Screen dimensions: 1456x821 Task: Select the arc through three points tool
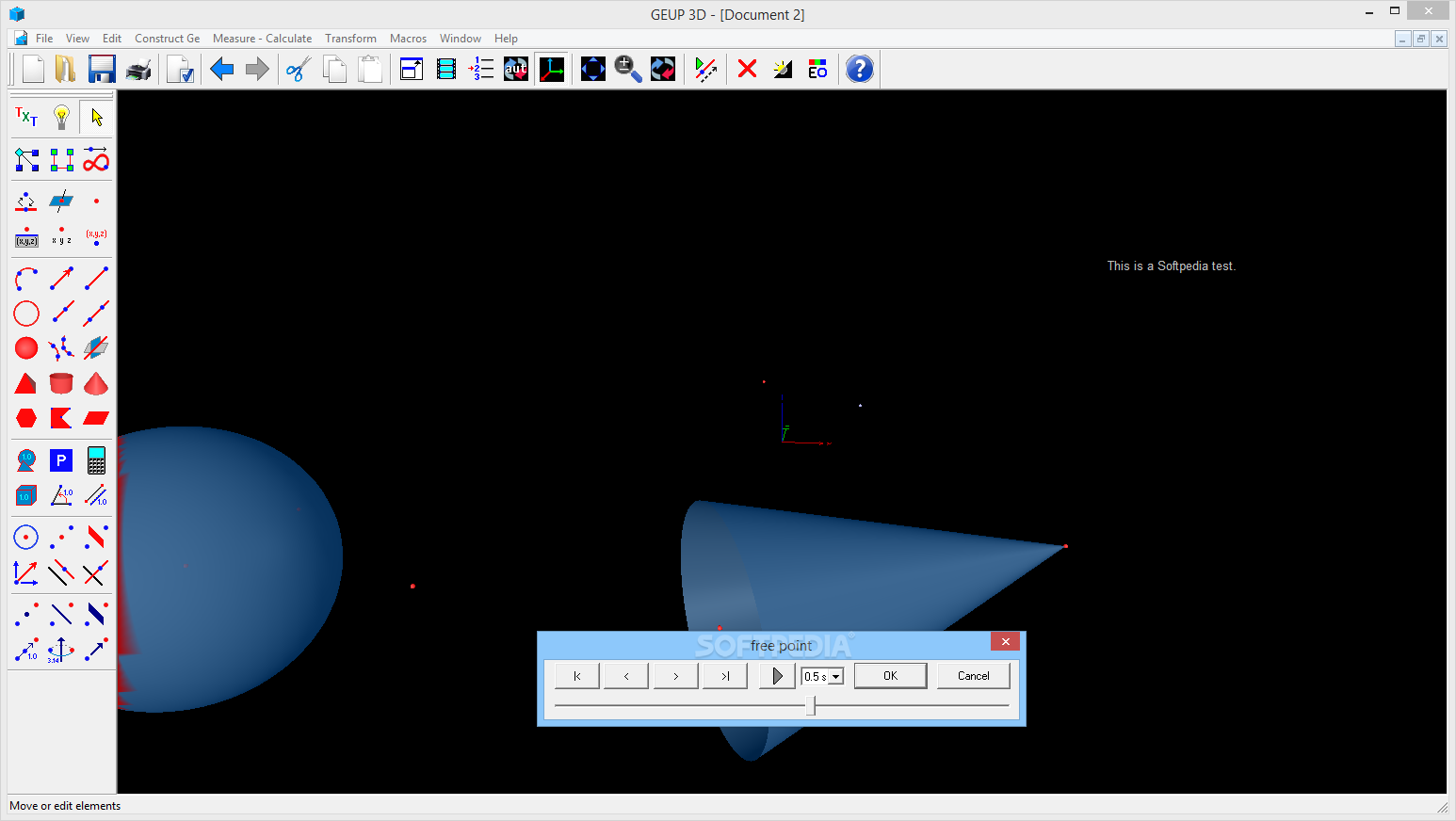coord(26,279)
